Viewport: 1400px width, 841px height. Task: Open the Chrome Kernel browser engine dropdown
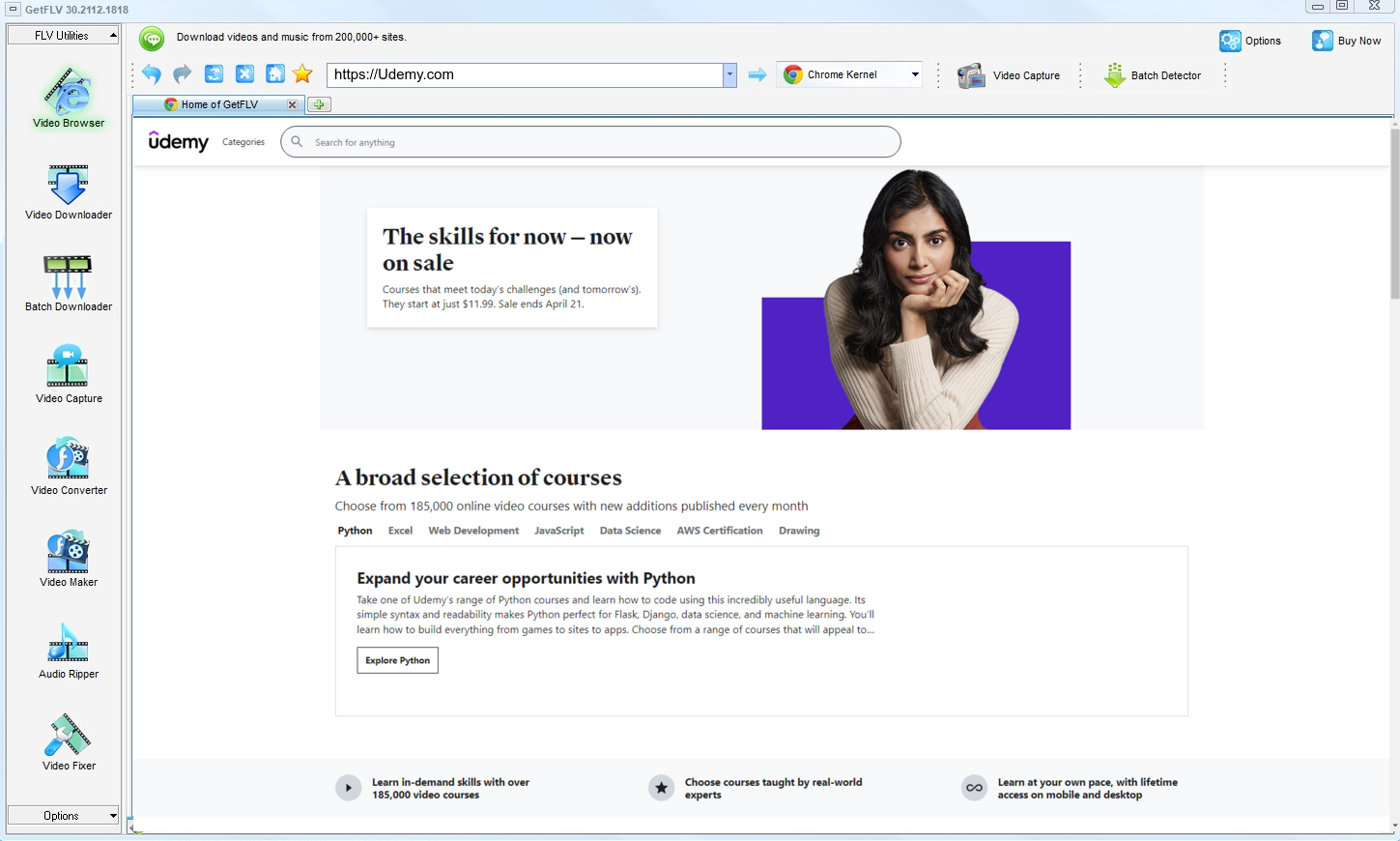pyautogui.click(x=849, y=74)
